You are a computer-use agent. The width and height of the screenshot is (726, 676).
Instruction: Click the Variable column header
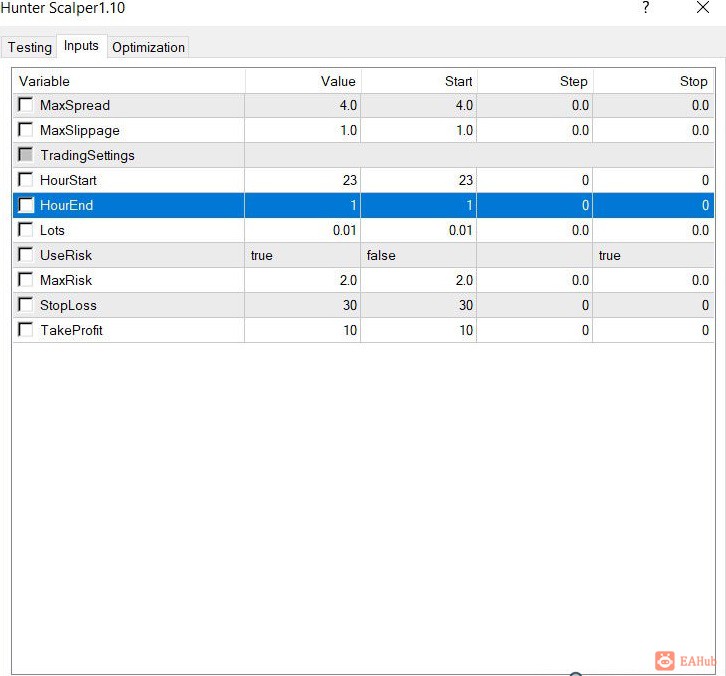129,81
